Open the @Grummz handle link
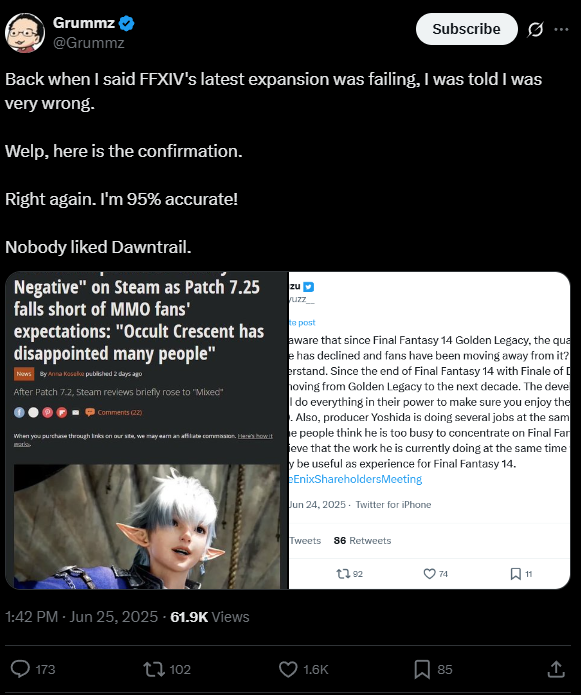581x695 pixels. click(x=89, y=43)
